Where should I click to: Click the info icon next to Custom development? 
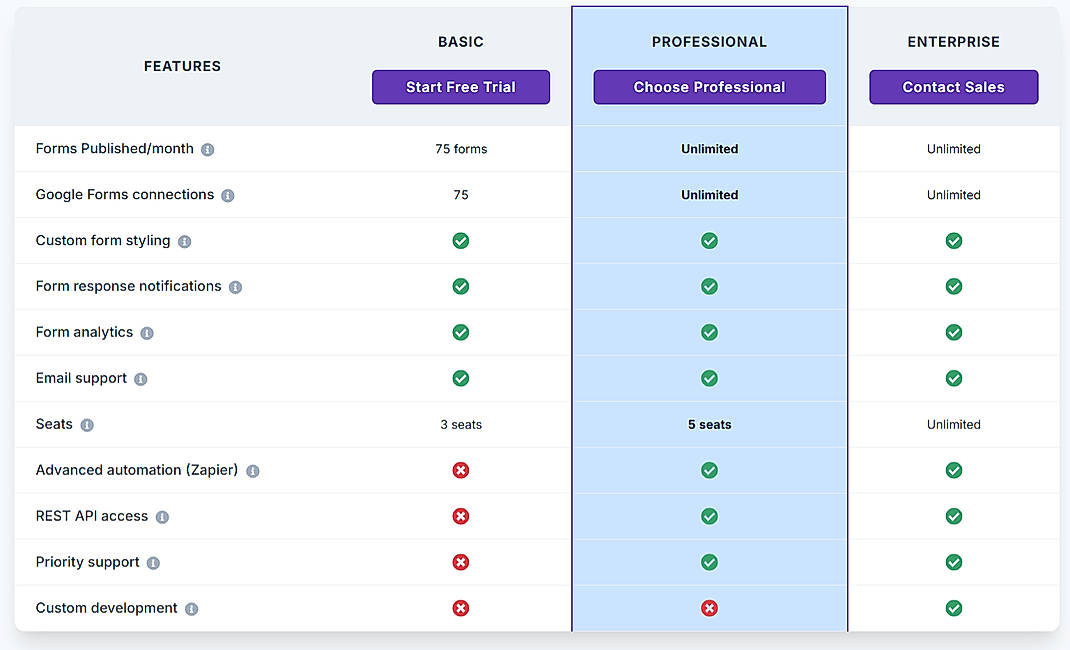pyautogui.click(x=190, y=608)
